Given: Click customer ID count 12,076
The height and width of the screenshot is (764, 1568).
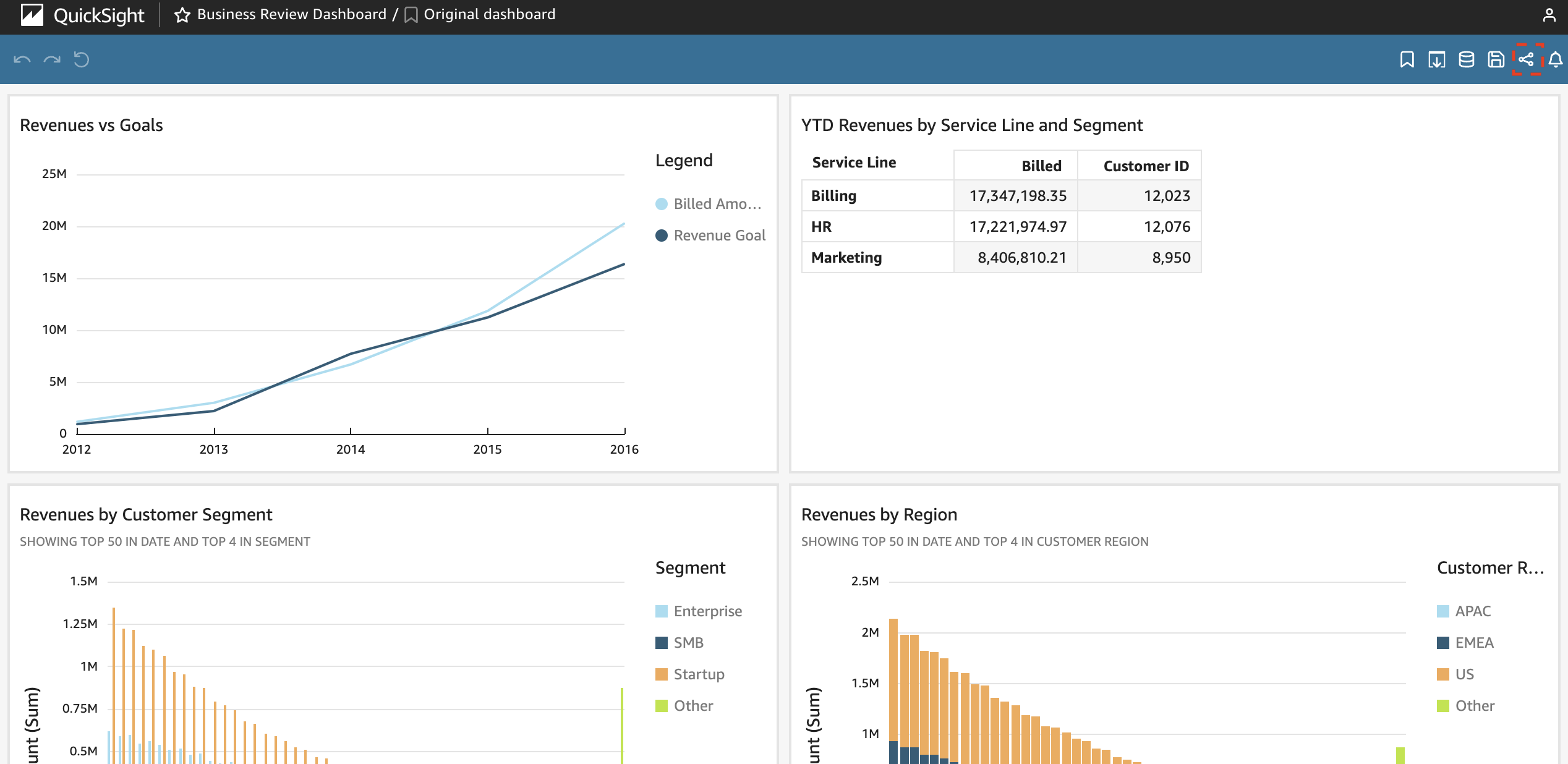Looking at the screenshot, I should (x=1167, y=227).
